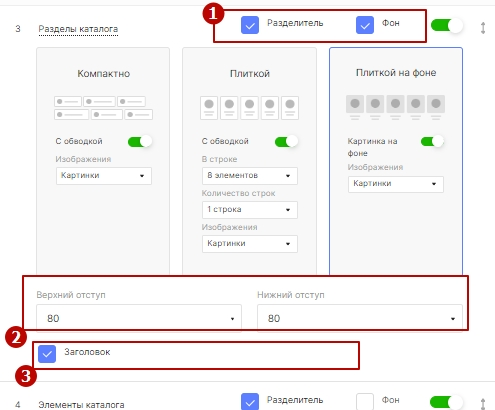The width and height of the screenshot is (495, 410).
Task: Click the reorder arrows for Элементы каталога
Action: pos(483,404)
